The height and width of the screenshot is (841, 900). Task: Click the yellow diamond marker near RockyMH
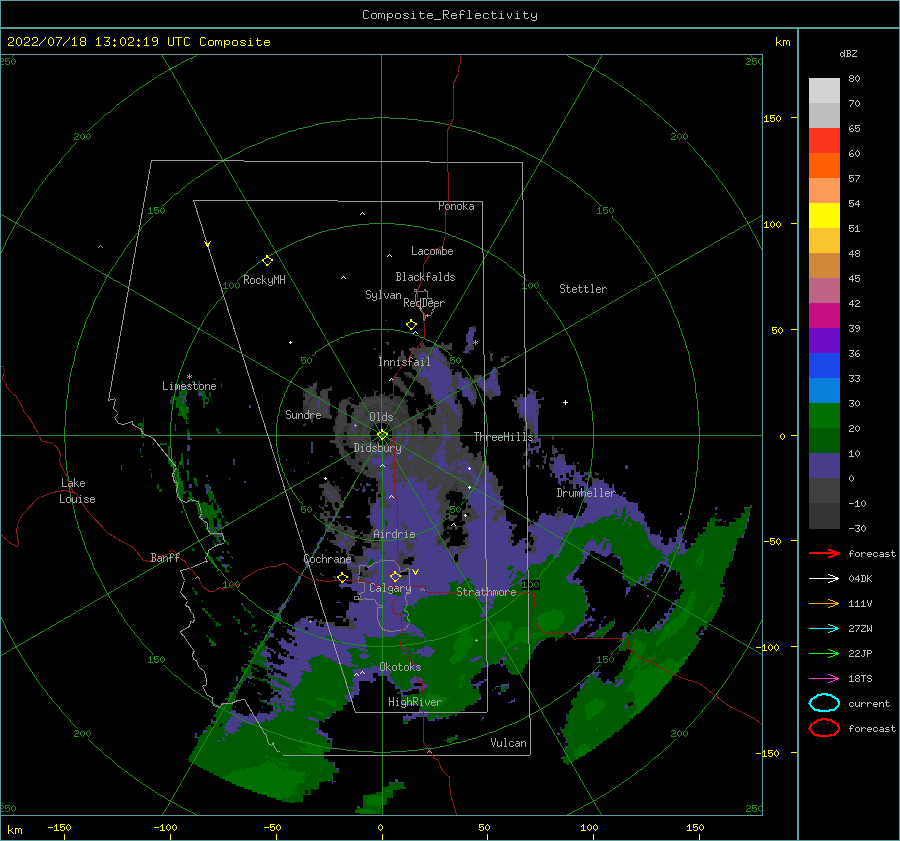point(267,261)
